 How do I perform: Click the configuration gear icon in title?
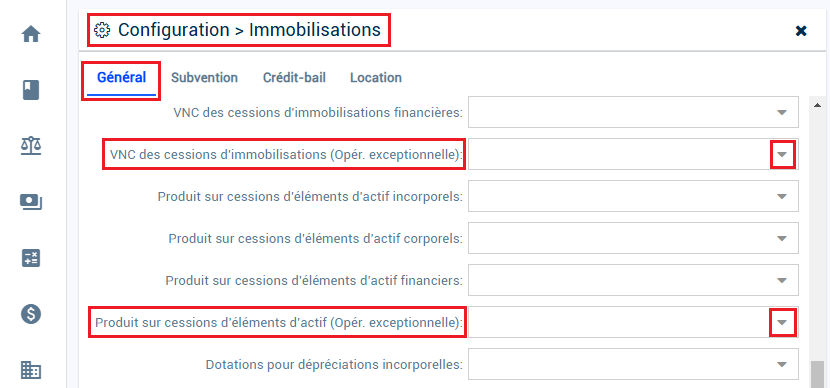[102, 30]
